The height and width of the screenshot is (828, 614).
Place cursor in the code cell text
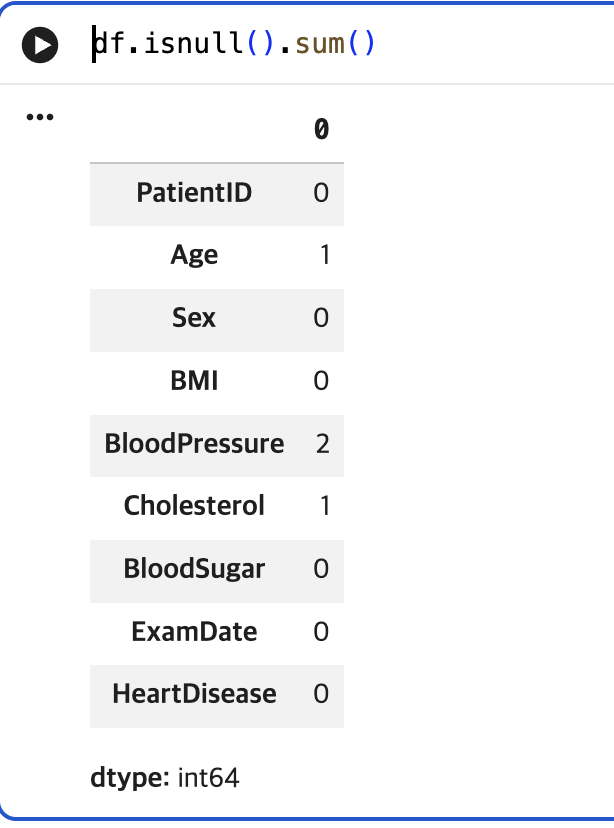click(233, 43)
